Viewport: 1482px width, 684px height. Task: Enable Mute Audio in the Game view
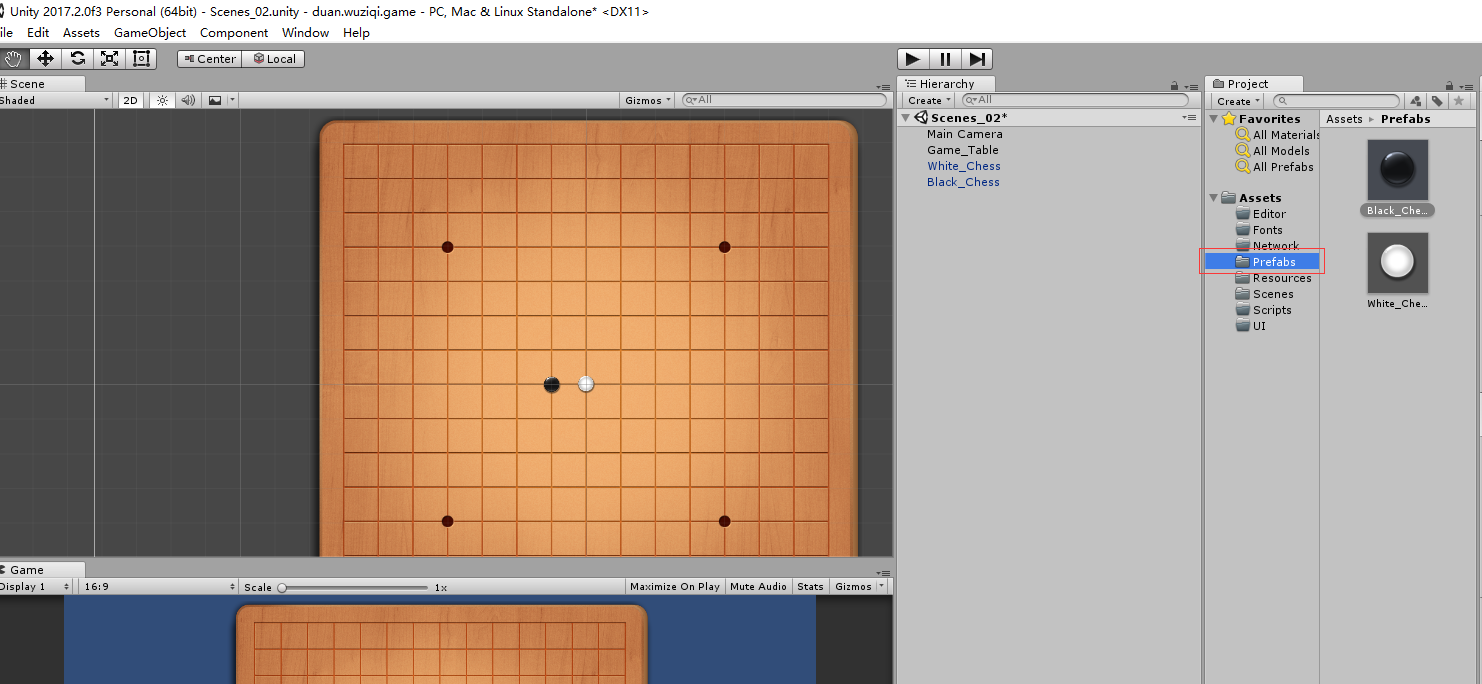click(758, 586)
